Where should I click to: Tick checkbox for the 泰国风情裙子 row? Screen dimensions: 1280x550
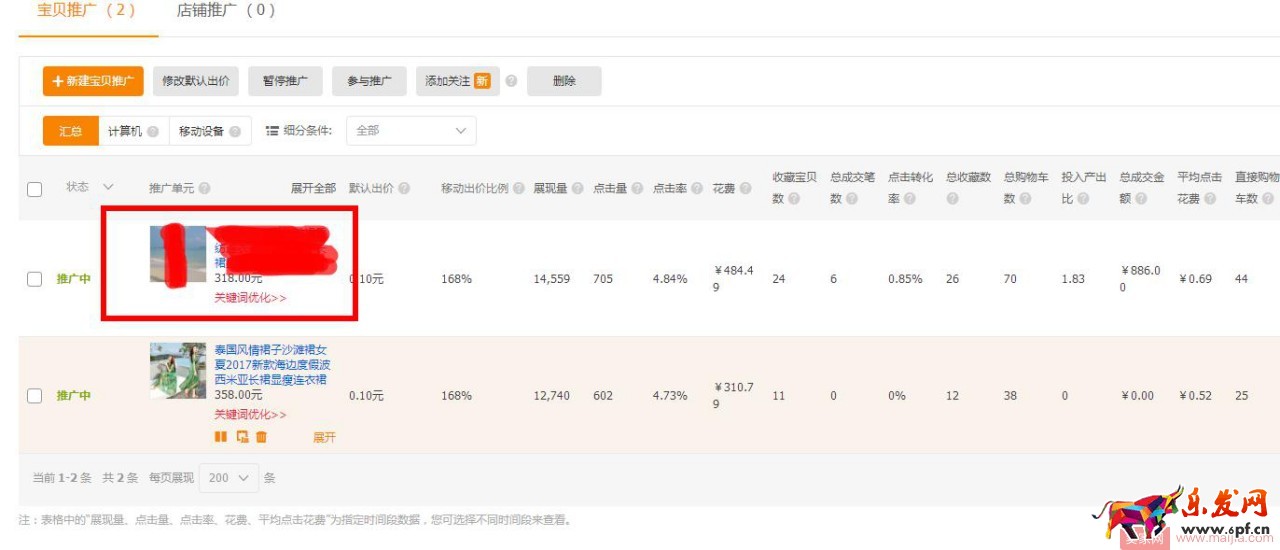[34, 396]
